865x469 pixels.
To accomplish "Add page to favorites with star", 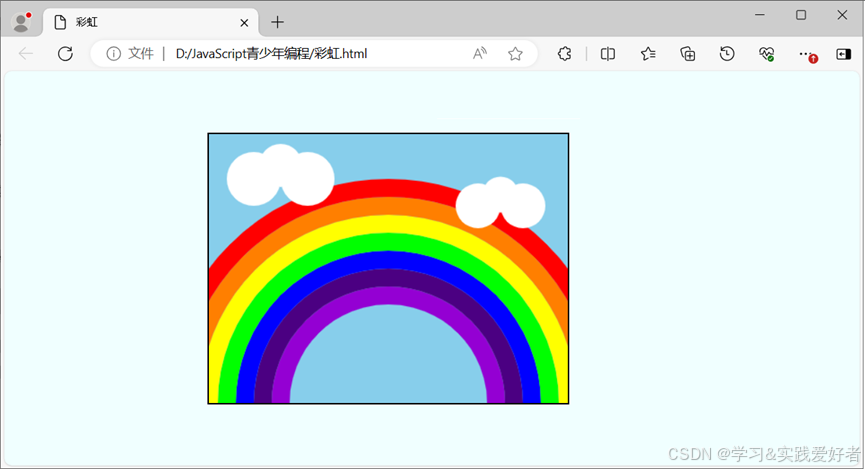I will coord(515,54).
